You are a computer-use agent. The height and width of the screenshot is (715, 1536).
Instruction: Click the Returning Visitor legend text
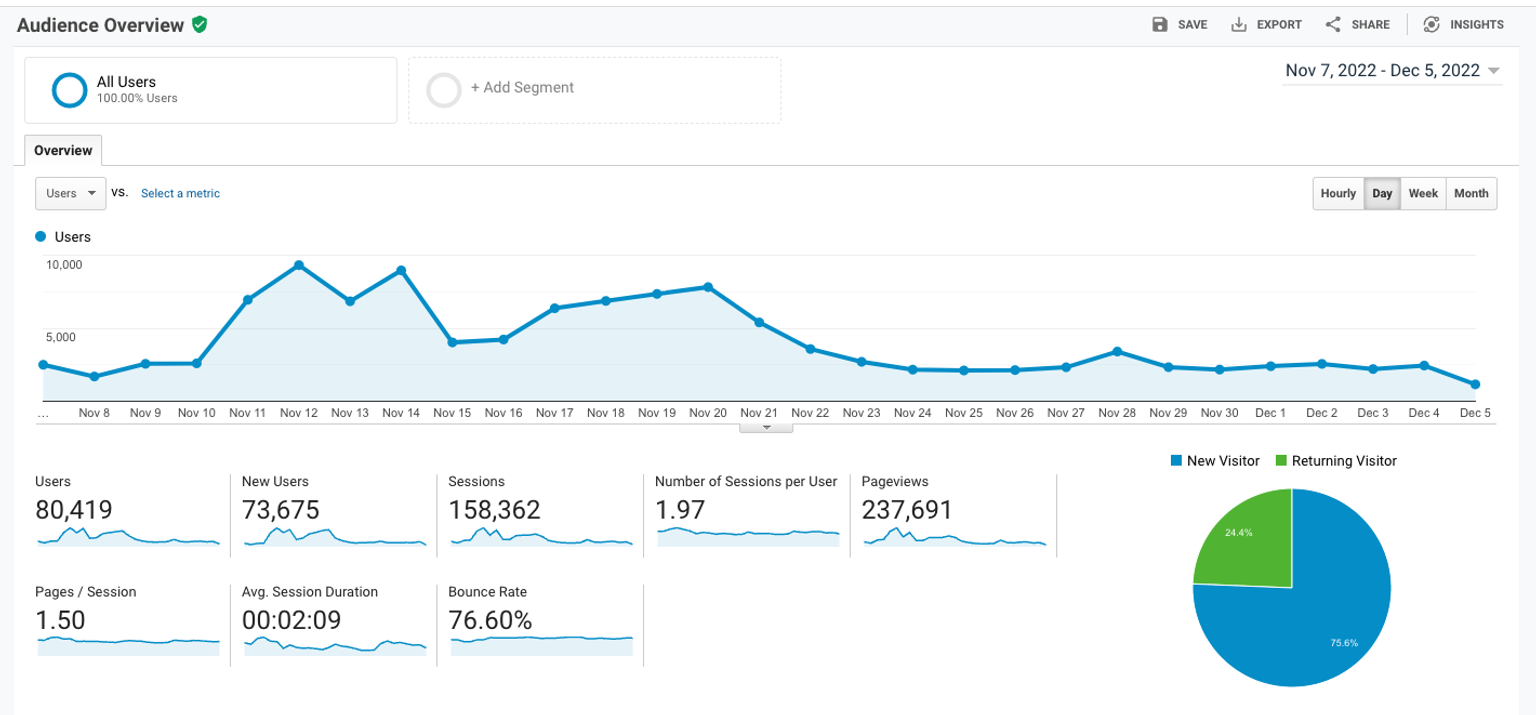coord(1344,461)
